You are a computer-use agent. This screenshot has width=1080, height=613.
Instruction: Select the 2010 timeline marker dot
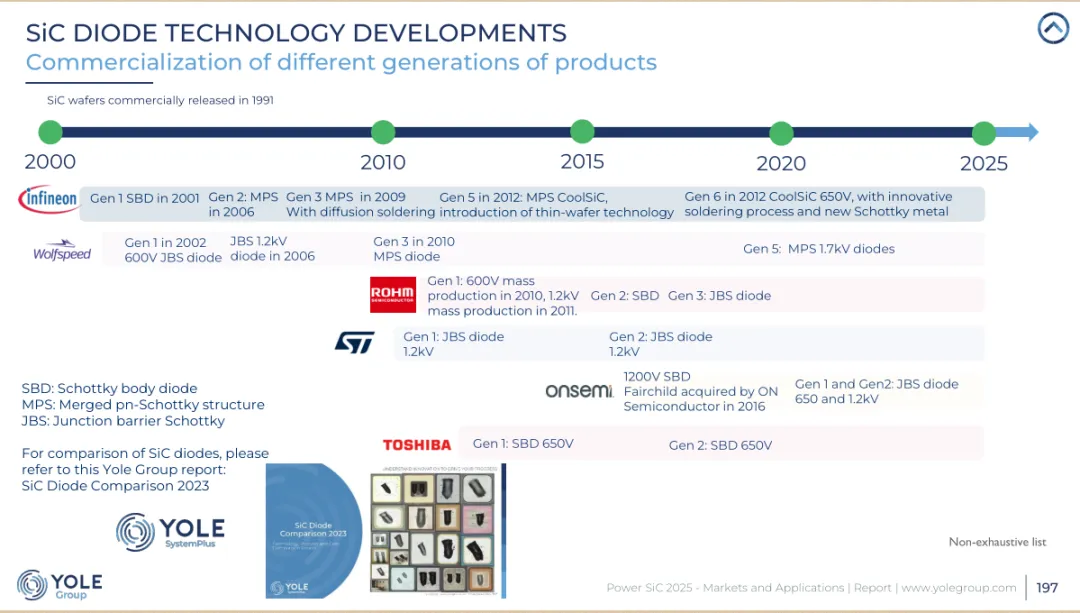pyautogui.click(x=383, y=132)
